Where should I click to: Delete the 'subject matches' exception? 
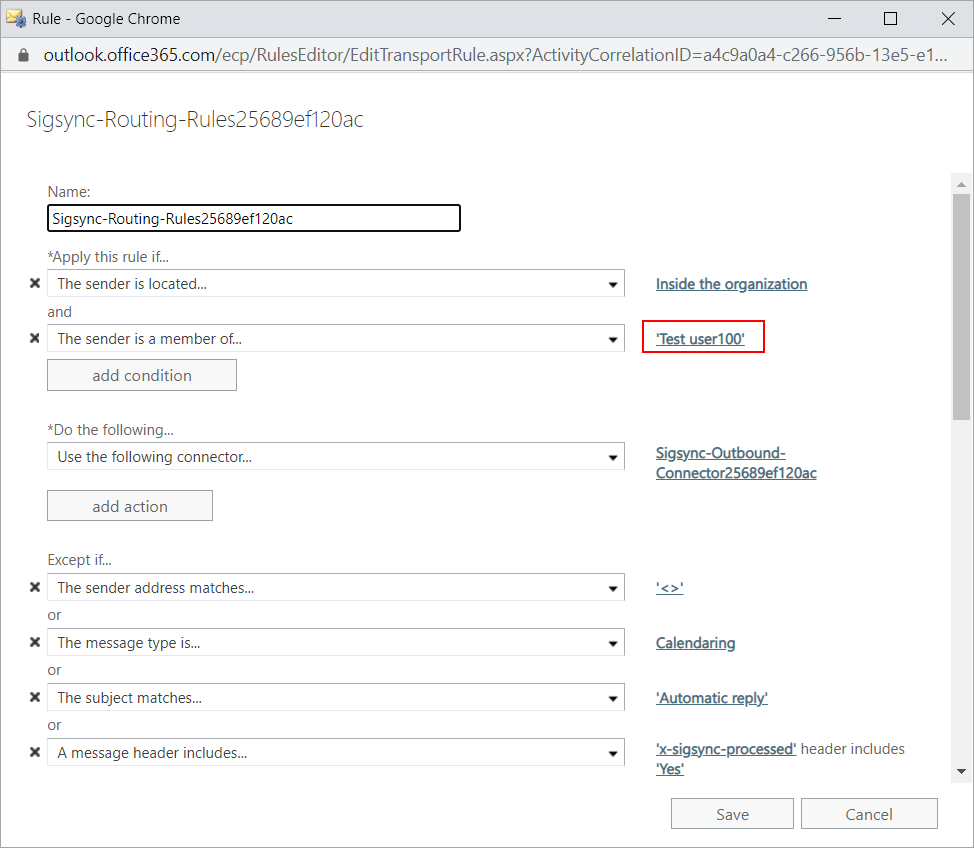(x=35, y=698)
